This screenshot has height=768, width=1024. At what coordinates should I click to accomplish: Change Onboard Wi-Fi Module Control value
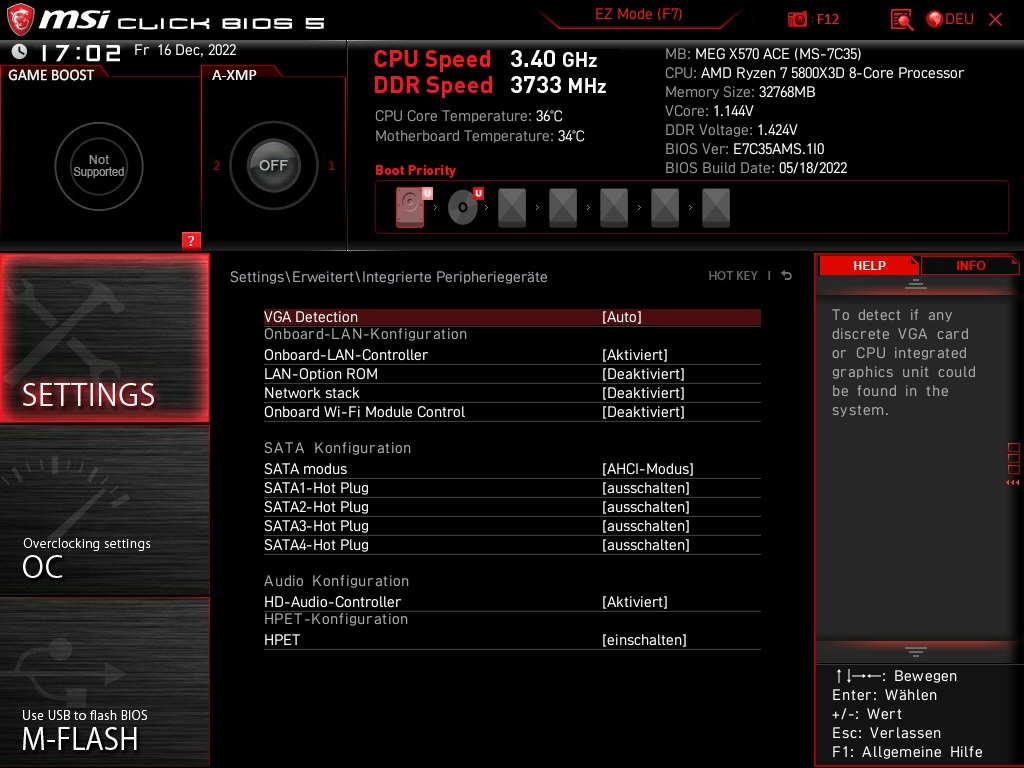pos(643,411)
